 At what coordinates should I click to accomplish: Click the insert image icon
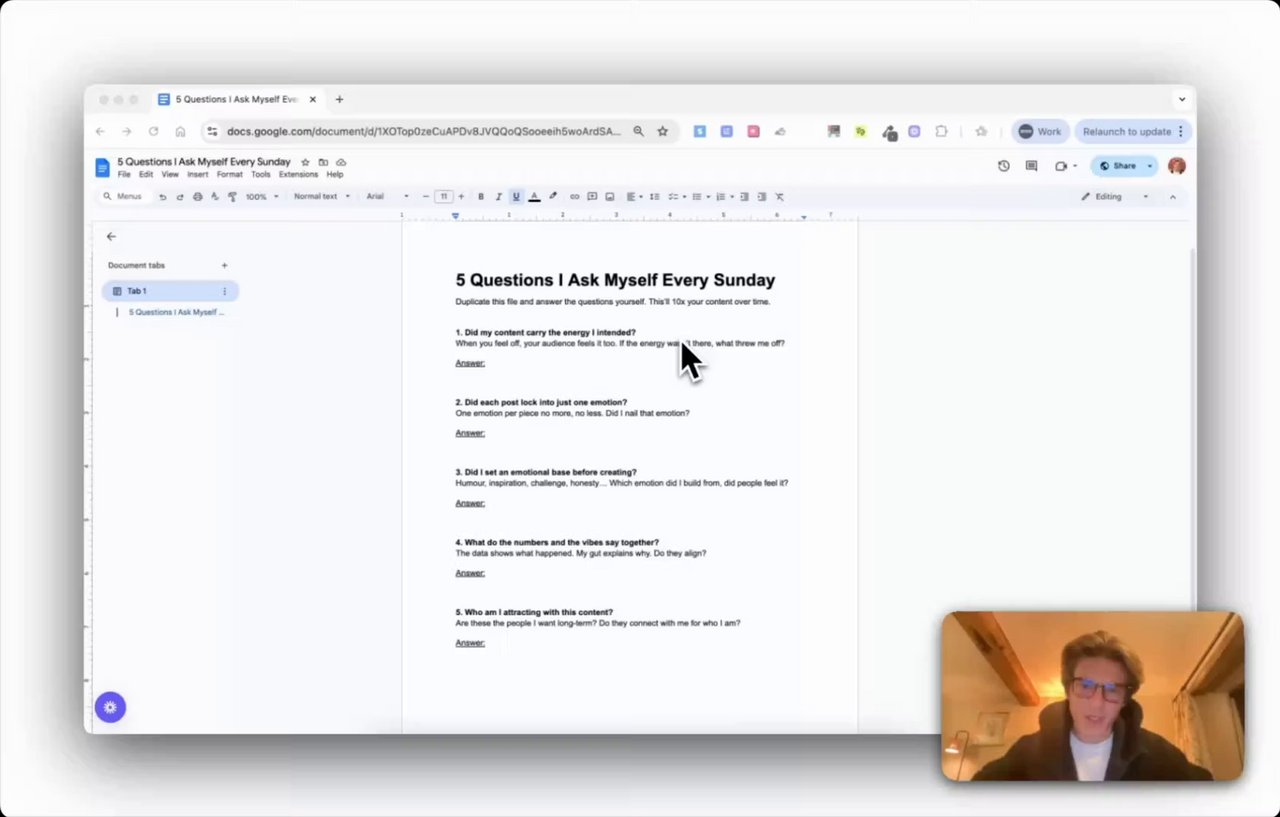610,197
